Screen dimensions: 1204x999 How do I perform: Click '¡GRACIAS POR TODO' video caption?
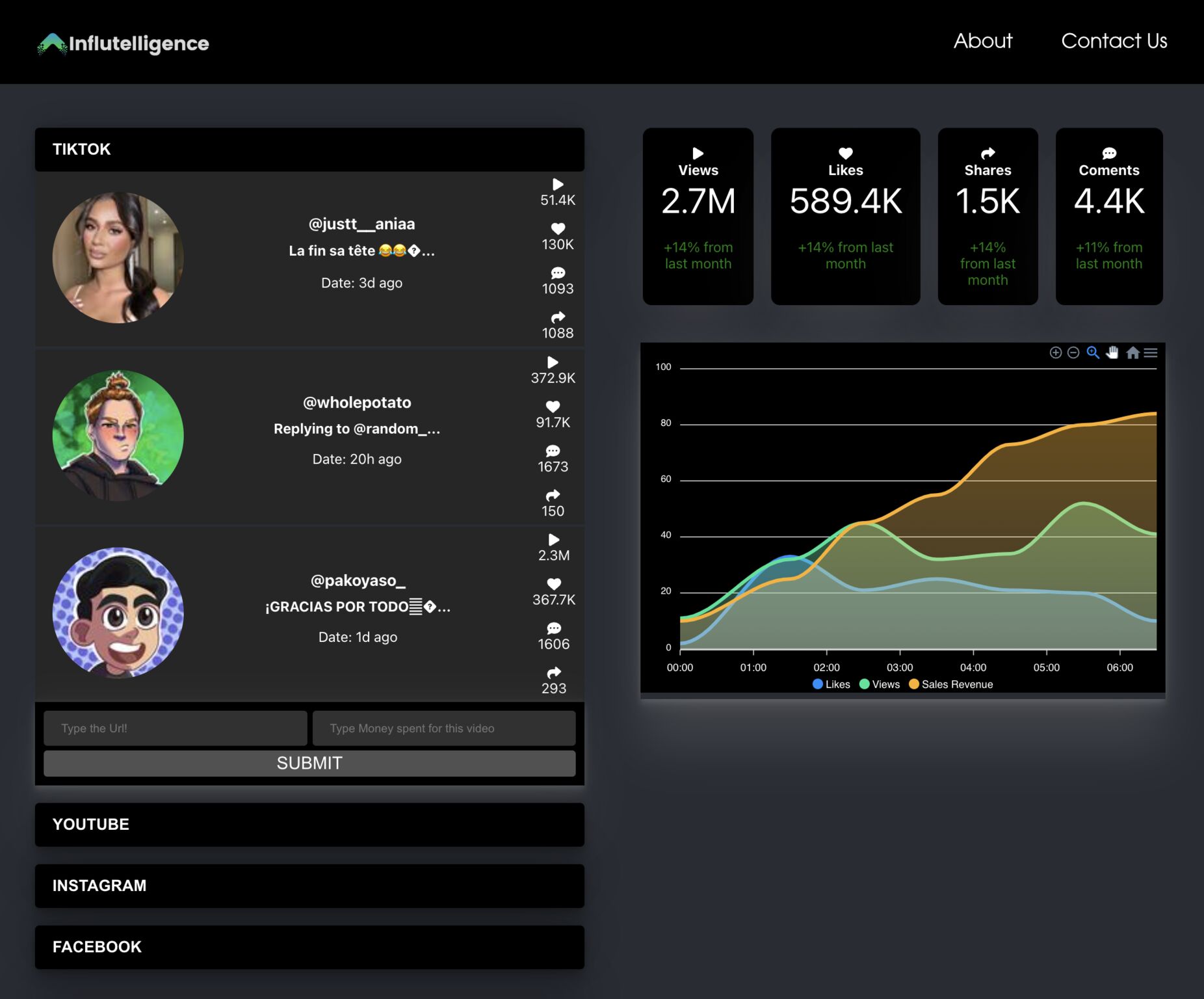[x=358, y=607]
